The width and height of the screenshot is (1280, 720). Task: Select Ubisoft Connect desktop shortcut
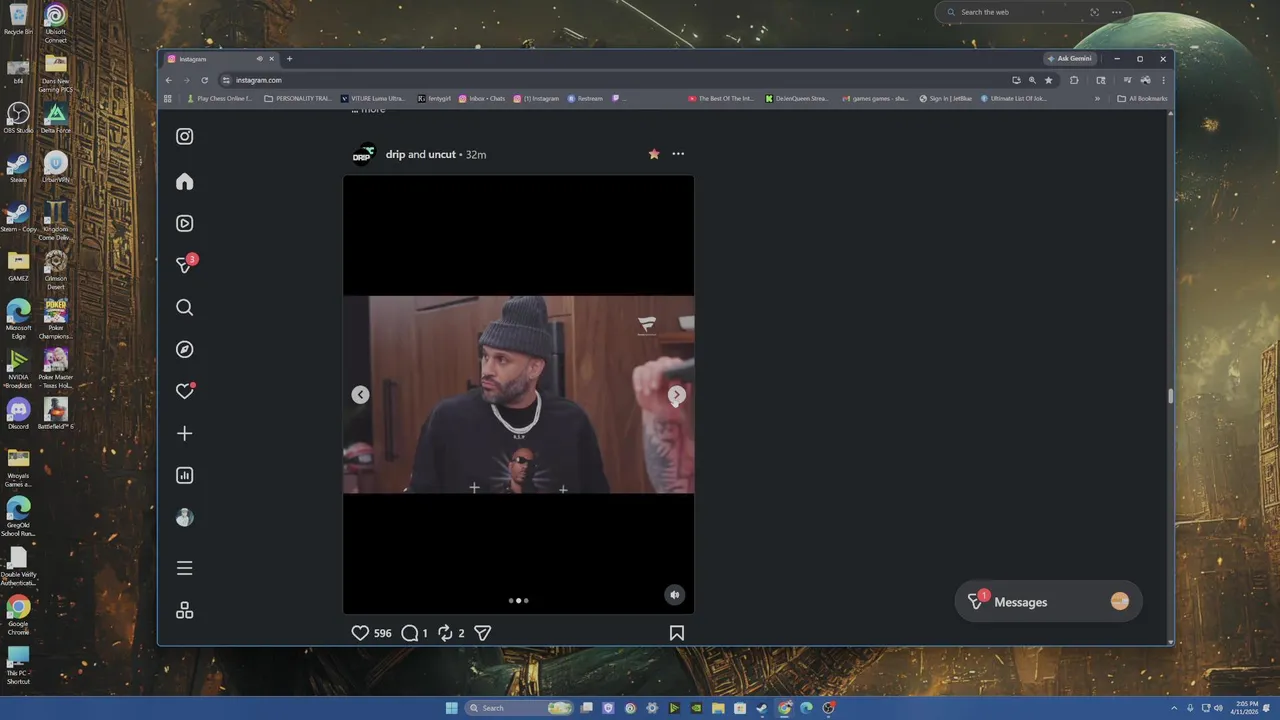click(x=55, y=23)
